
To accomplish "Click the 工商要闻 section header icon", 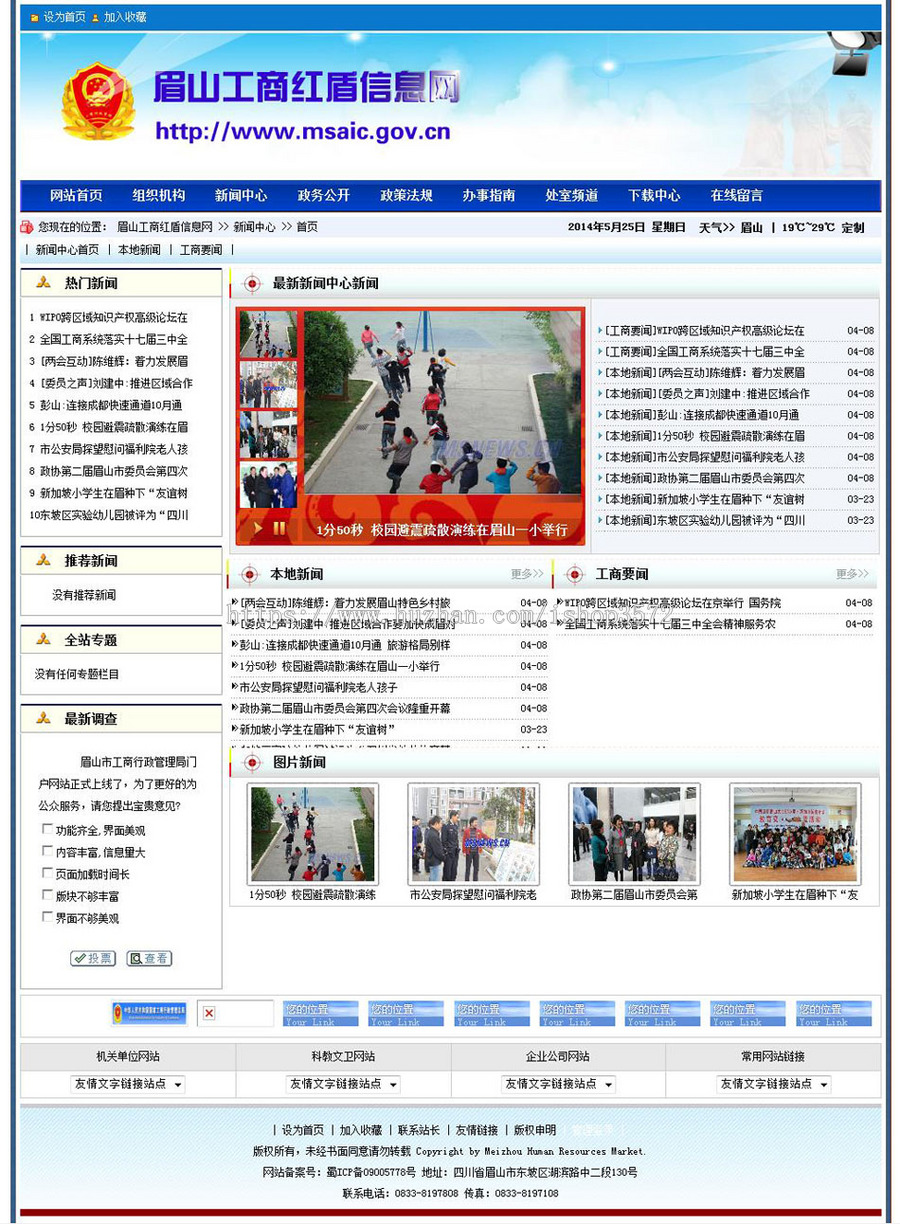I will pos(573,574).
